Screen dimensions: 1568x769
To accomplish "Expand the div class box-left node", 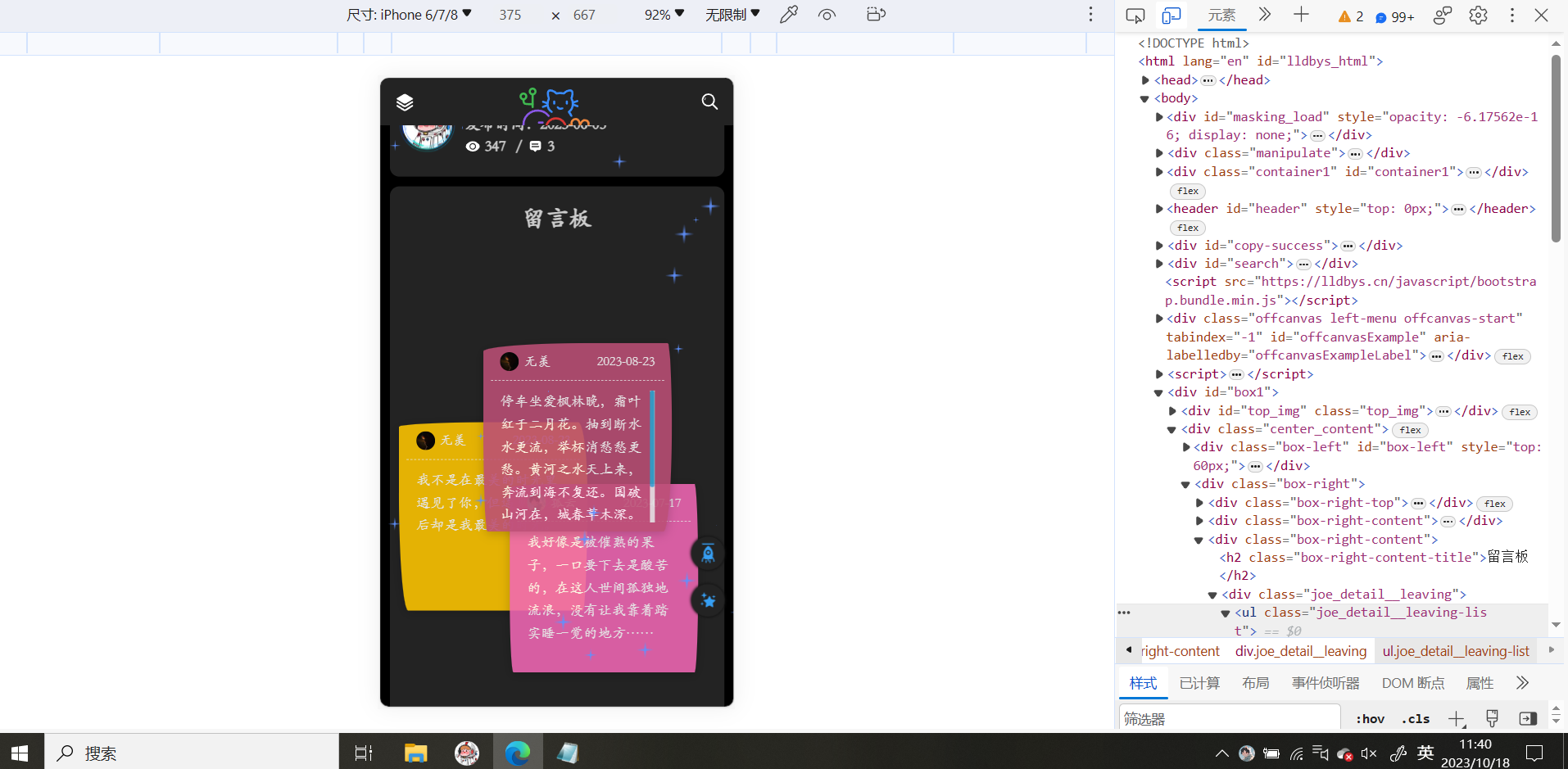I will click(1186, 447).
